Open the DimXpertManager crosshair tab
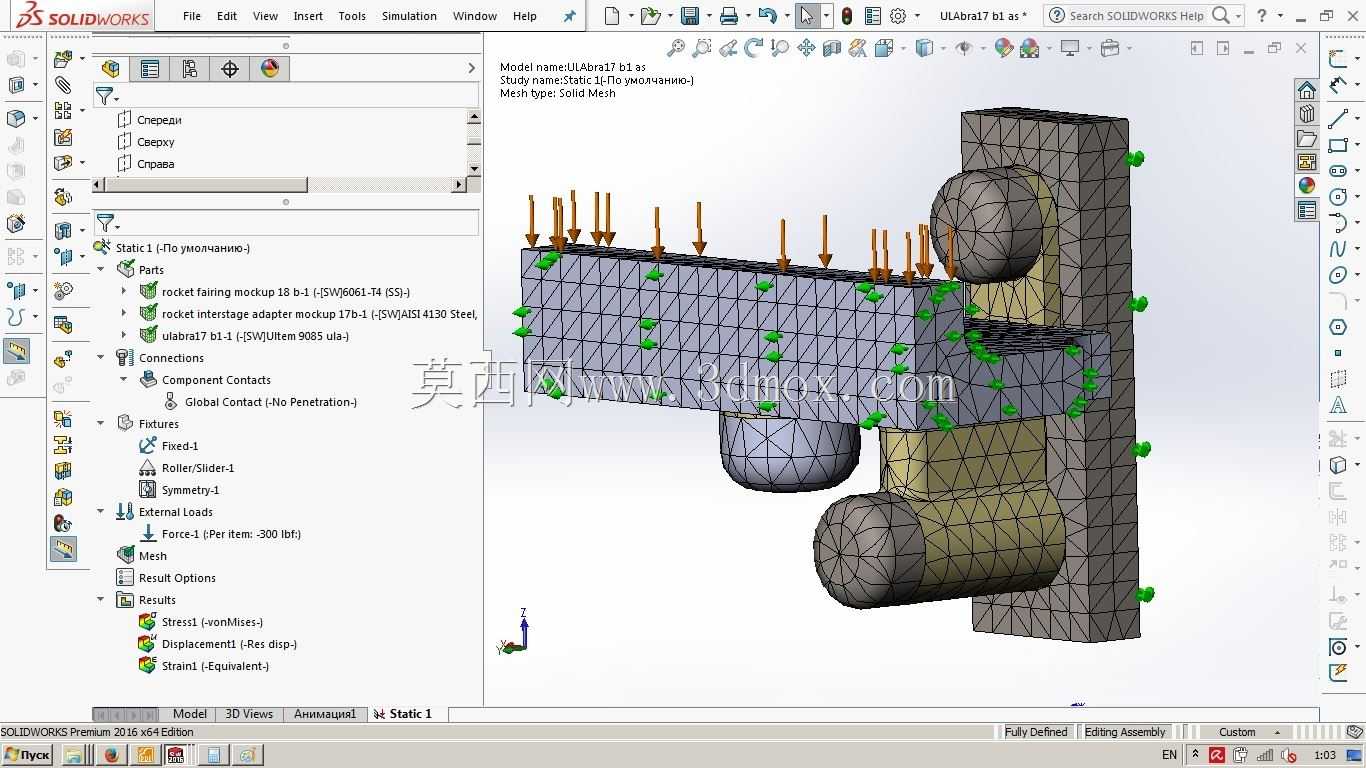1366x768 pixels. click(x=230, y=68)
